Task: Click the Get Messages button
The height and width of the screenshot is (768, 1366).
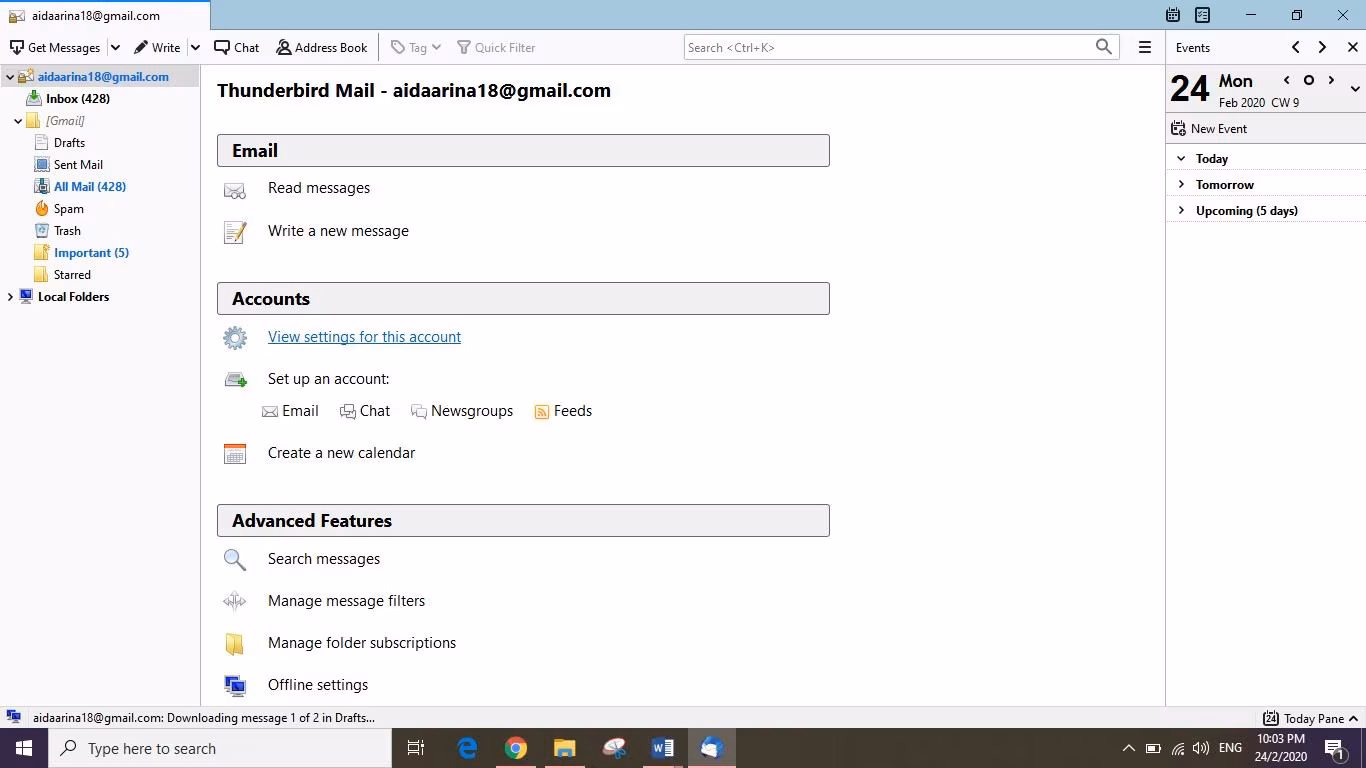Action: 55,47
